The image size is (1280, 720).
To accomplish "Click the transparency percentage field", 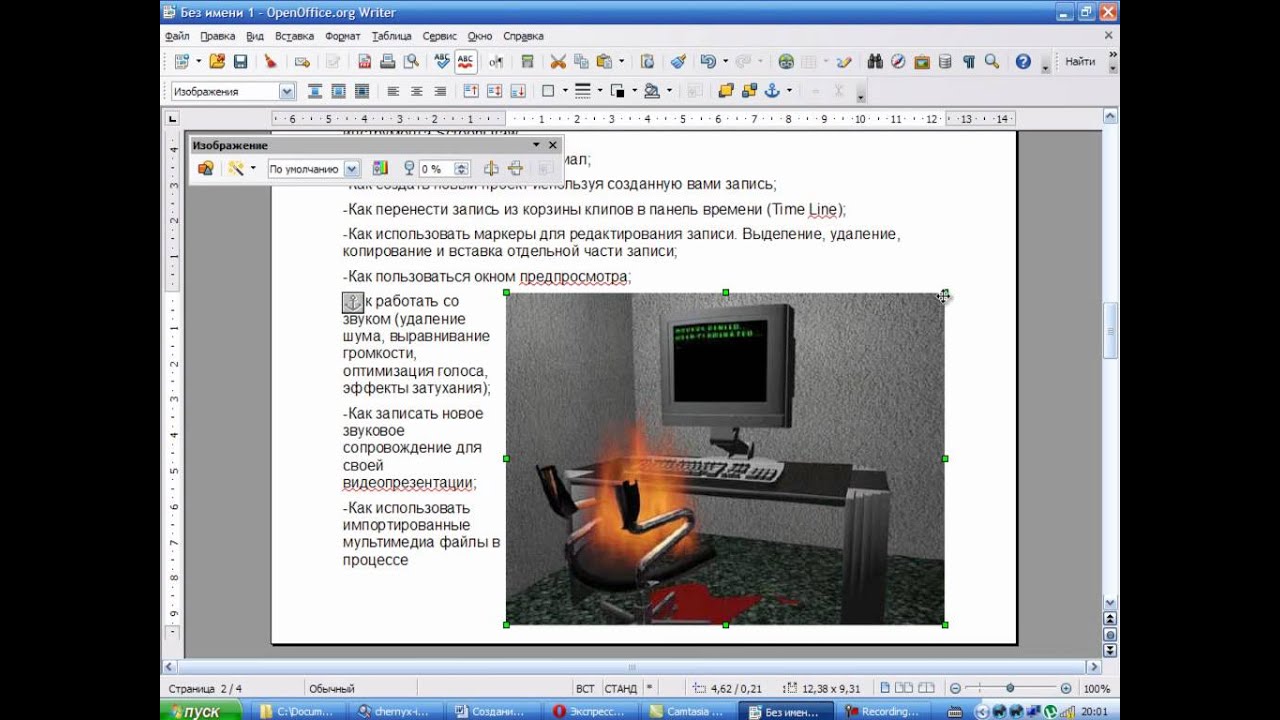I will click(x=436, y=169).
